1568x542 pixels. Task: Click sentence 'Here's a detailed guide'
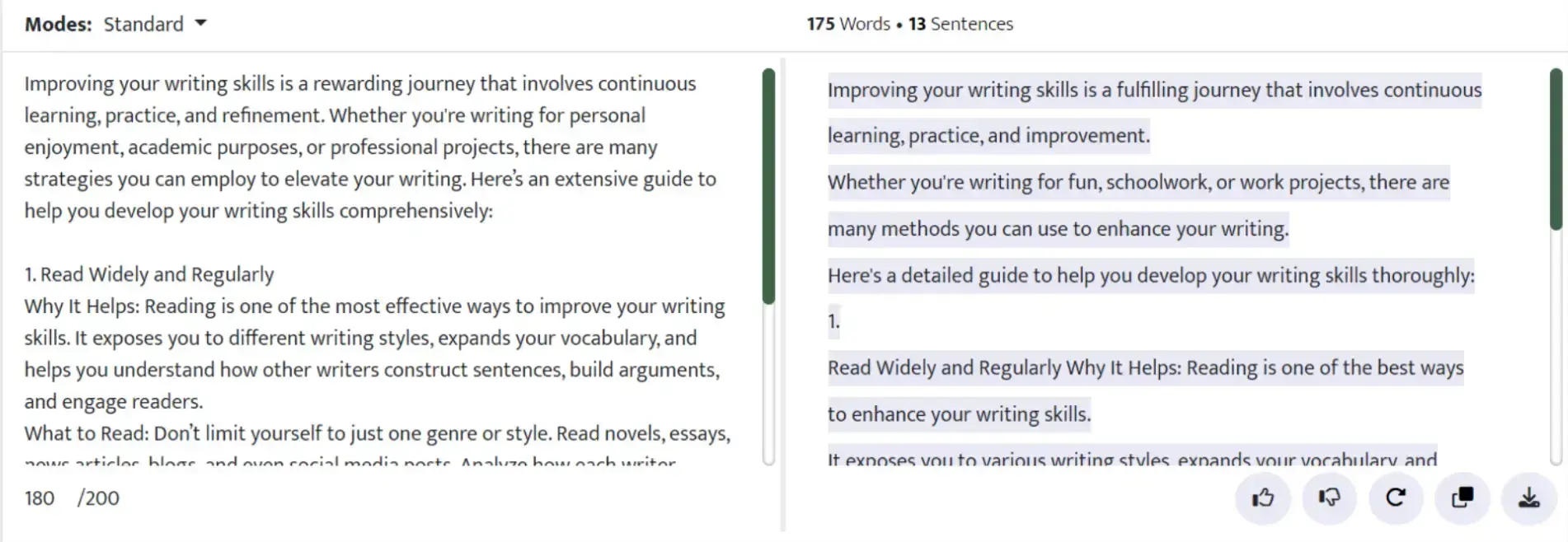(1150, 275)
